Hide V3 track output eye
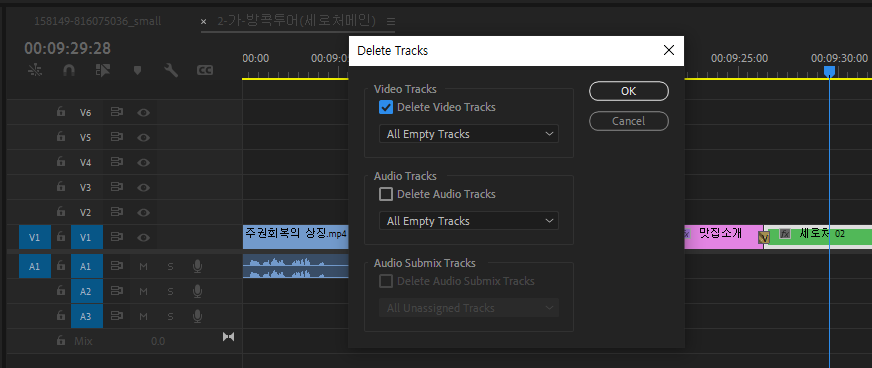This screenshot has width=872, height=368. [x=143, y=187]
